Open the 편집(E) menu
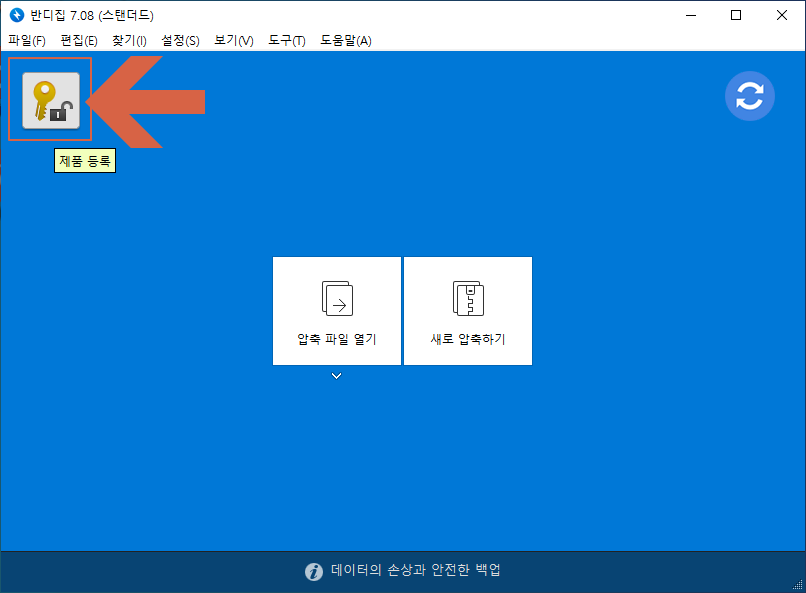The height and width of the screenshot is (593, 806). click(x=79, y=40)
